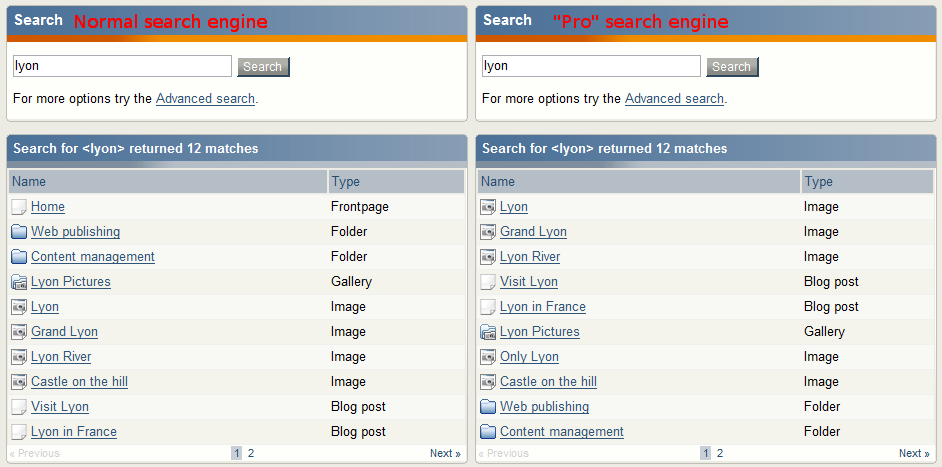The image size is (942, 467).
Task: Focus the right Pro search text field
Action: tap(591, 66)
